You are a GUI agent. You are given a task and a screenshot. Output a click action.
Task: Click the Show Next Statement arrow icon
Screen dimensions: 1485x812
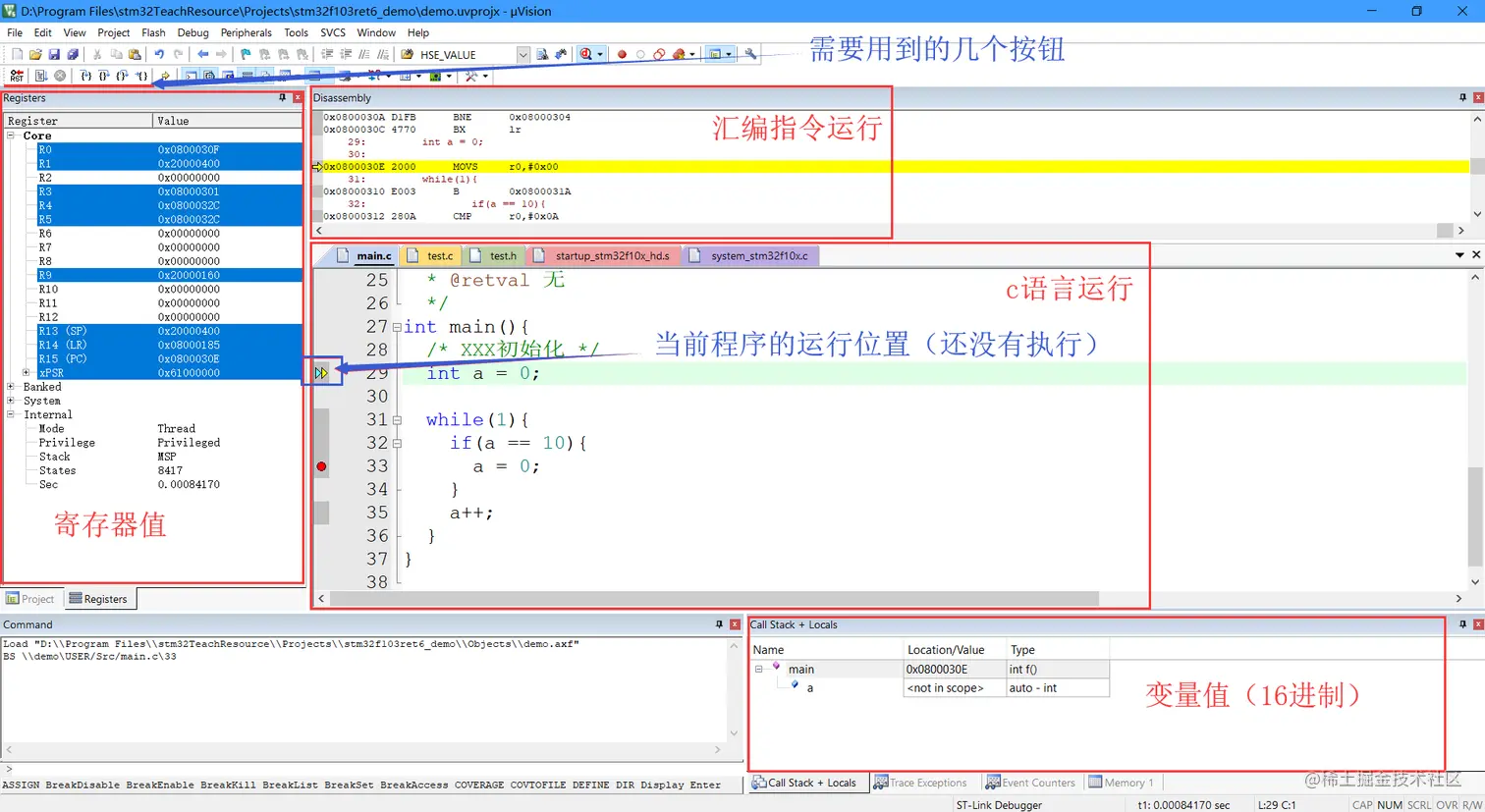(x=166, y=76)
